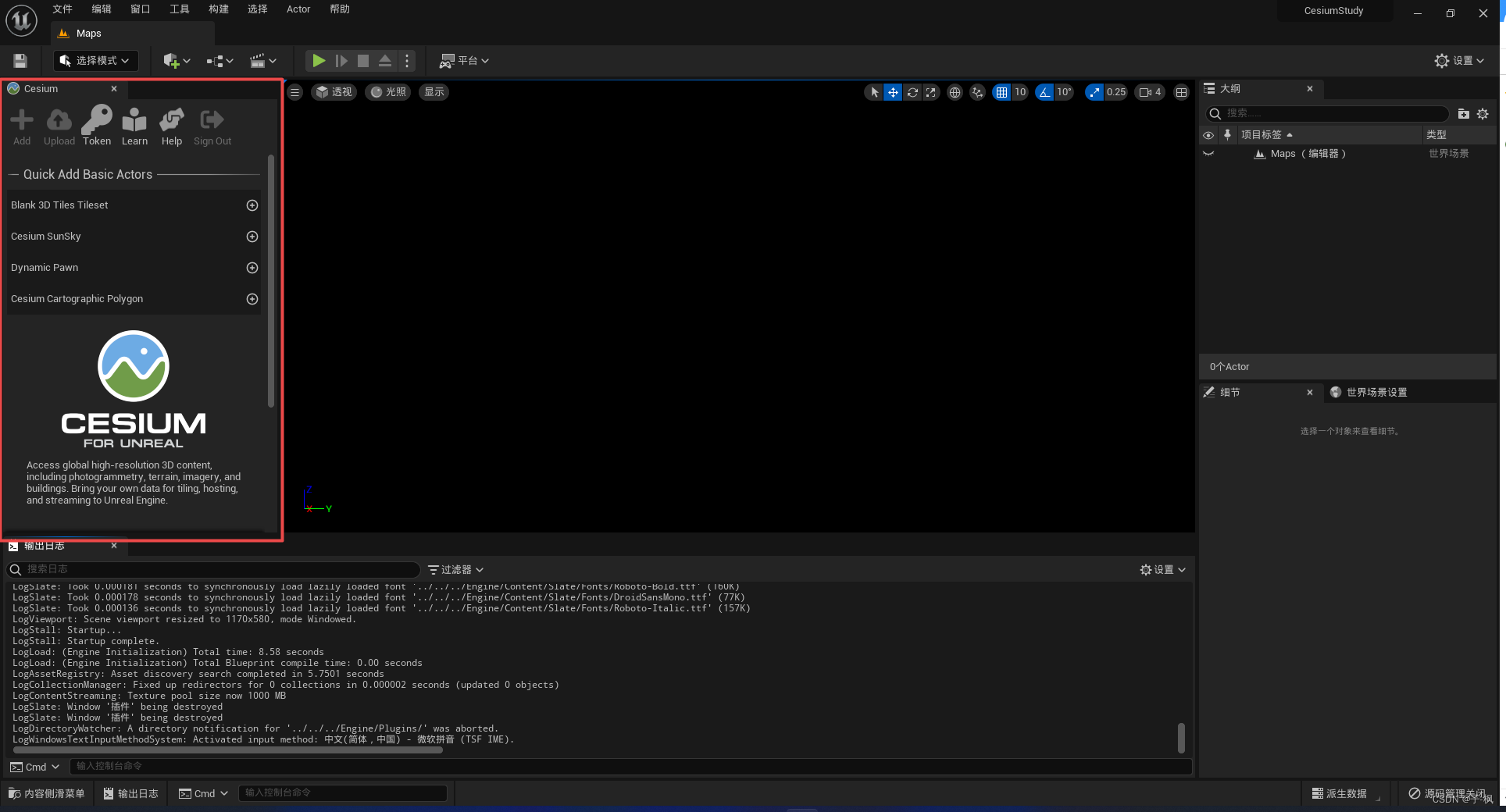Open the cinematics clapperboard dropdown
The height and width of the screenshot is (812, 1506).
pos(263,61)
